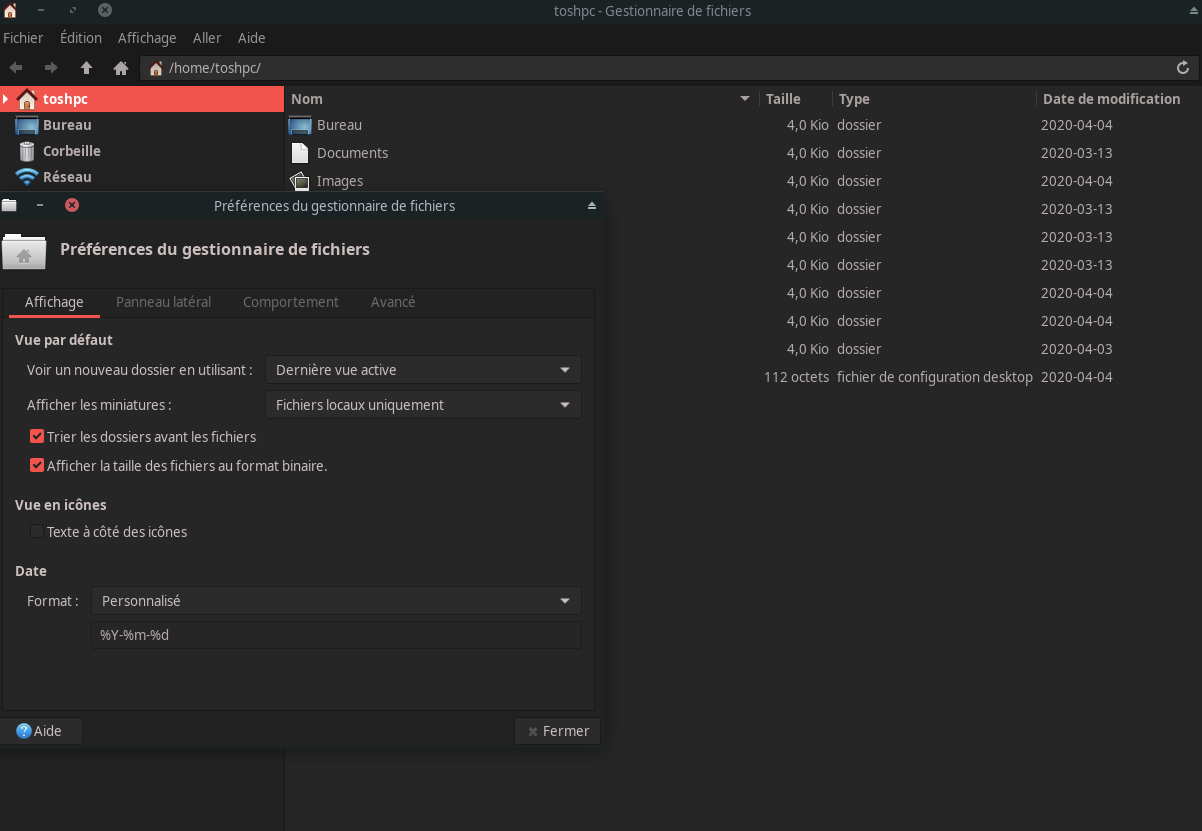Select Bureau desktop in the sidebar

pyautogui.click(x=66, y=125)
